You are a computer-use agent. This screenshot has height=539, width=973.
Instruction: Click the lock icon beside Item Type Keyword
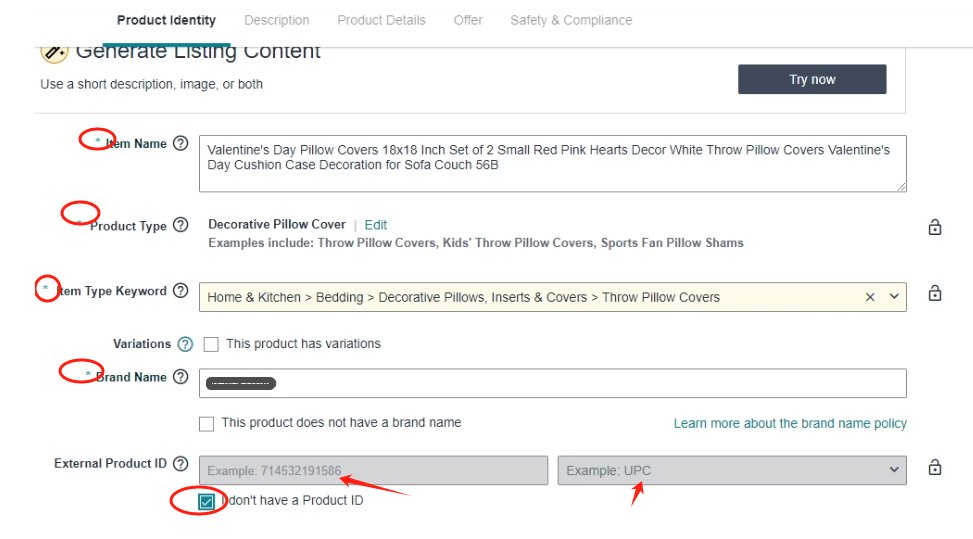click(x=935, y=293)
